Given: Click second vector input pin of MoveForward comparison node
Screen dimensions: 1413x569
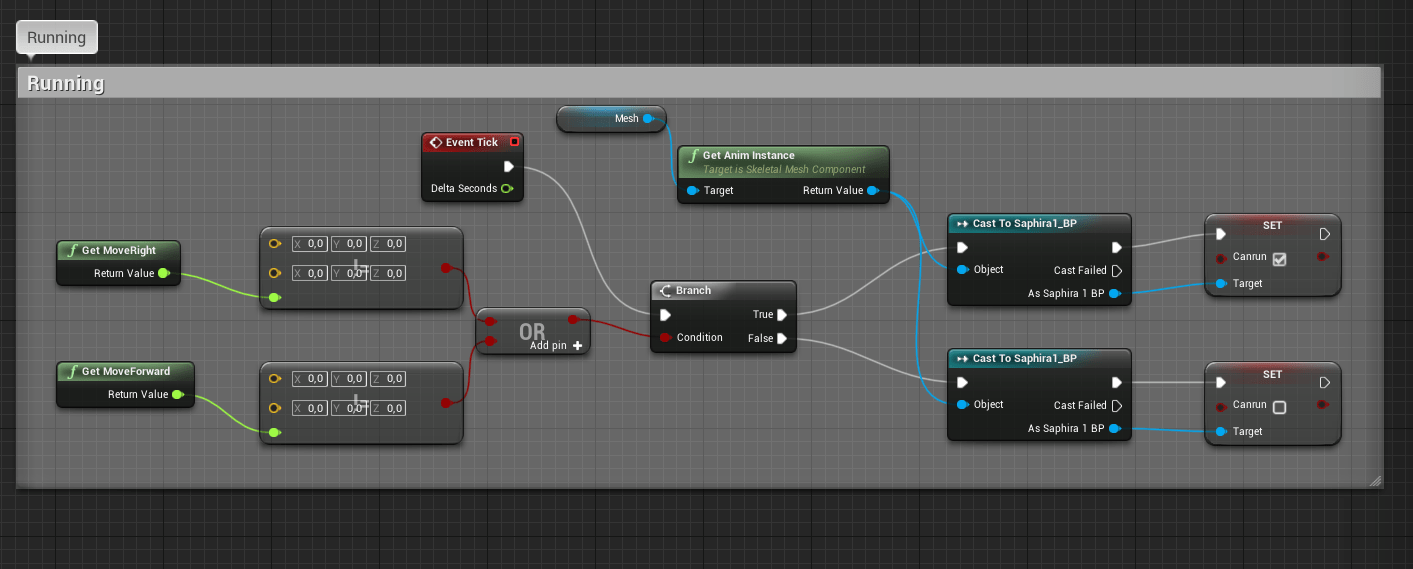Looking at the screenshot, I should 275,408.
